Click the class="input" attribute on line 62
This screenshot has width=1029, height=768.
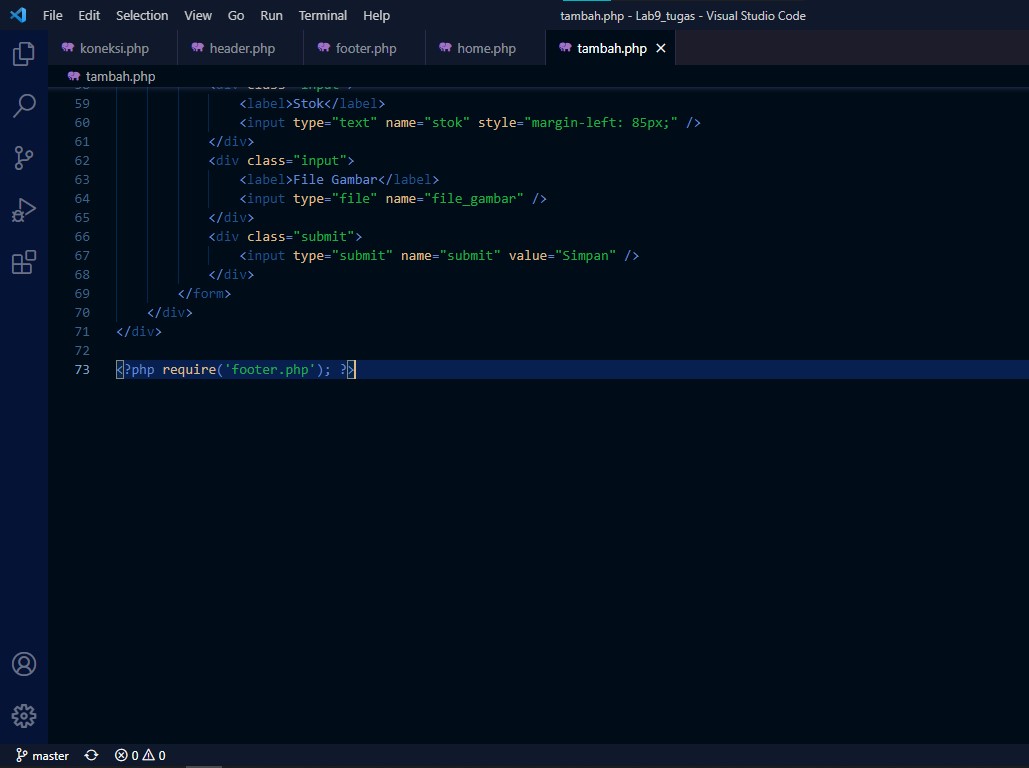coord(297,161)
